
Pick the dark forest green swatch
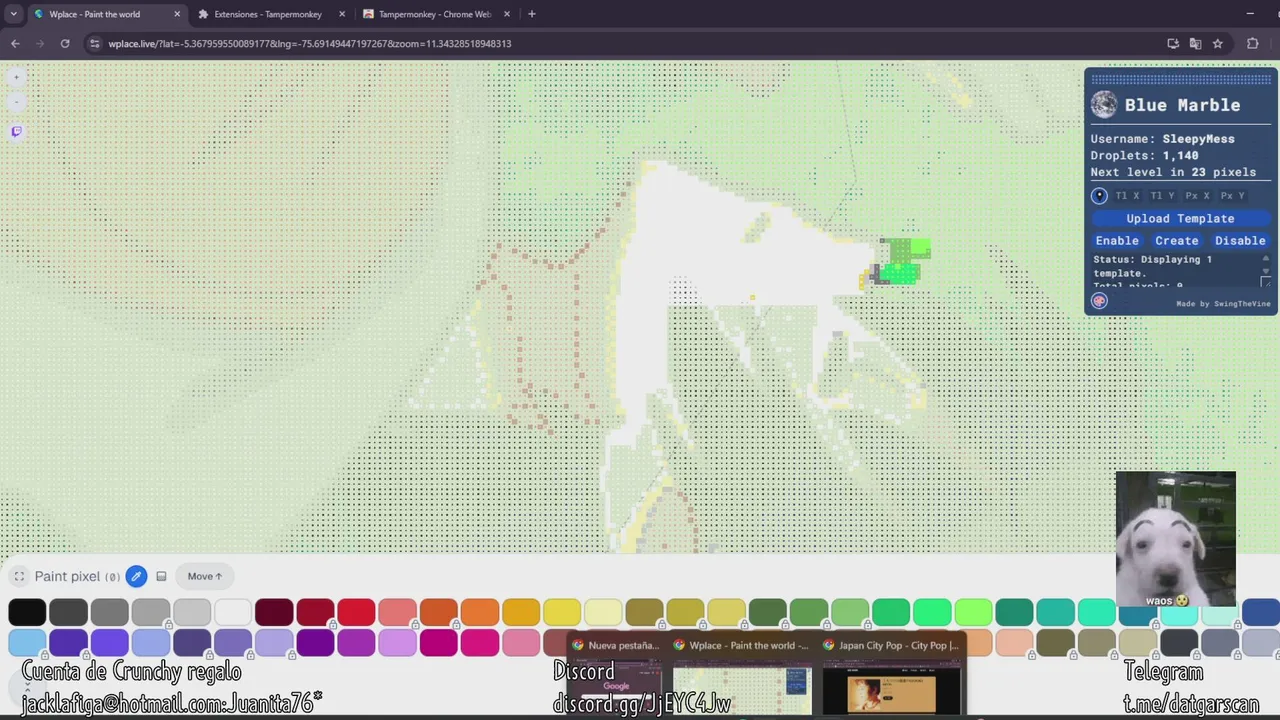pos(767,611)
